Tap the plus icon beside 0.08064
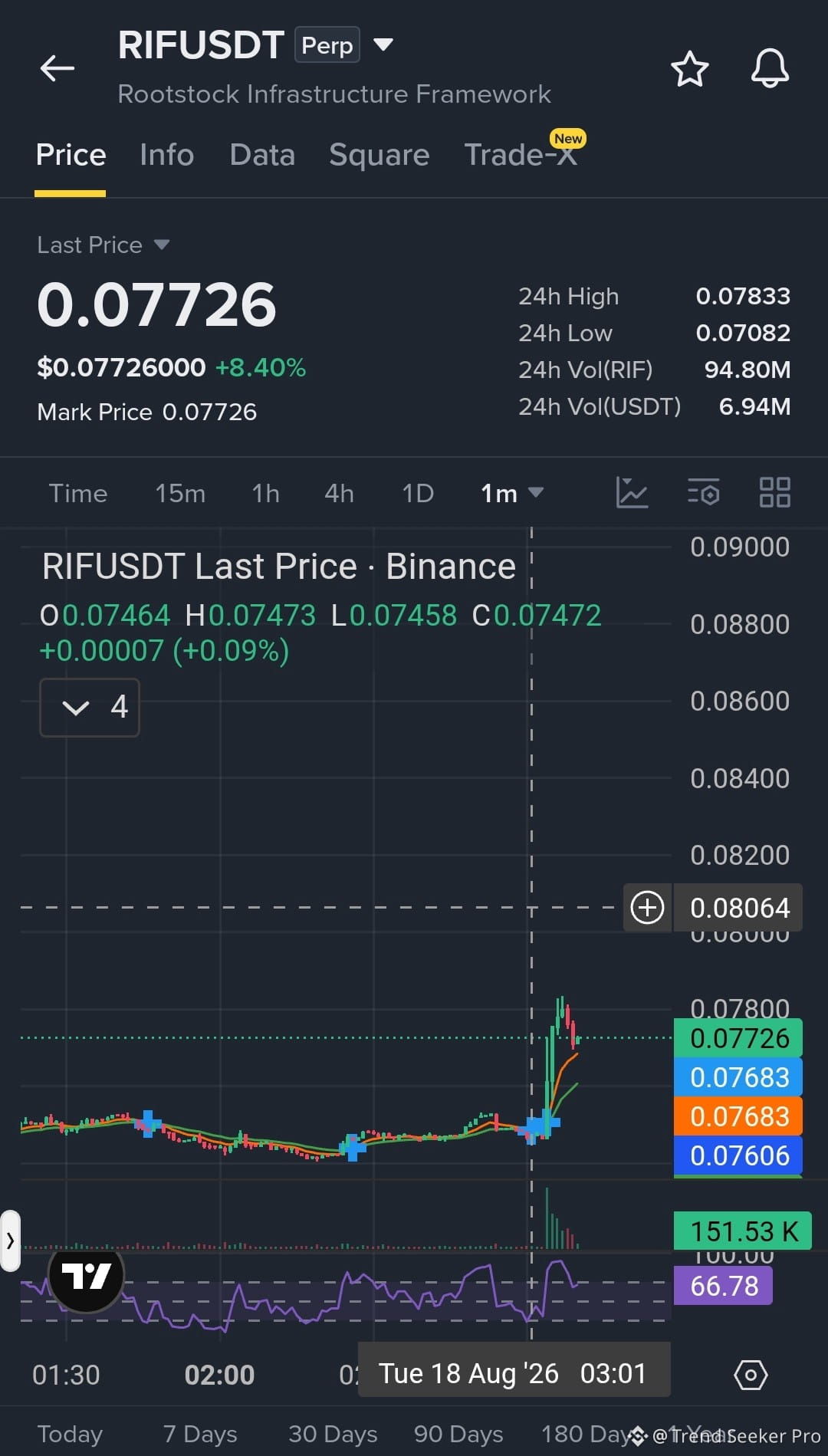Image resolution: width=828 pixels, height=1456 pixels. pos(647,908)
